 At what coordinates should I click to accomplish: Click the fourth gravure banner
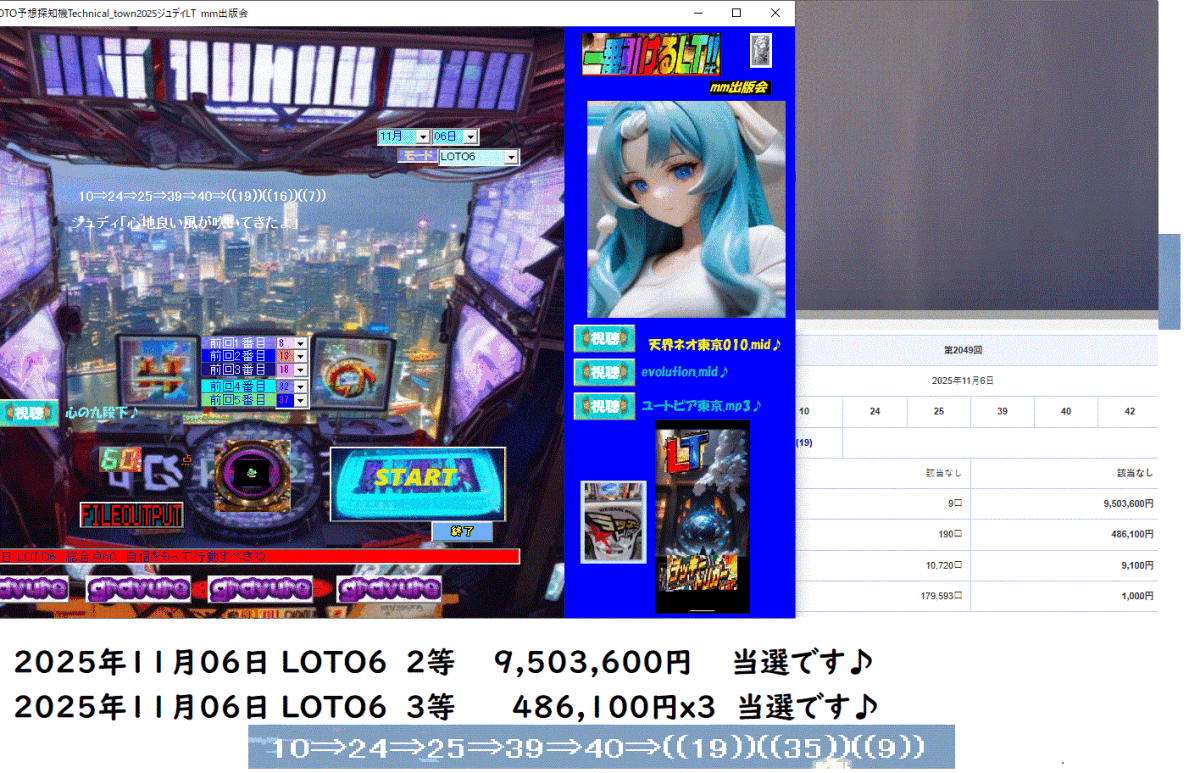click(x=389, y=588)
